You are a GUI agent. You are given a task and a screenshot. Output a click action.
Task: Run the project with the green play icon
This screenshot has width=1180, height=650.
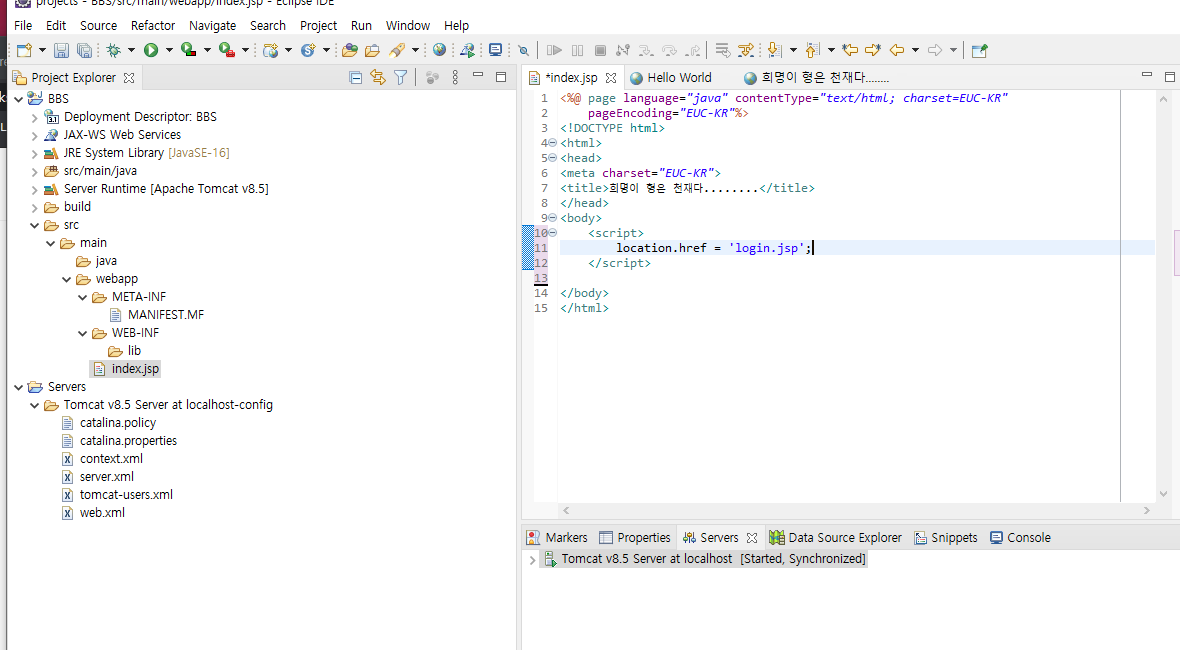tap(151, 50)
